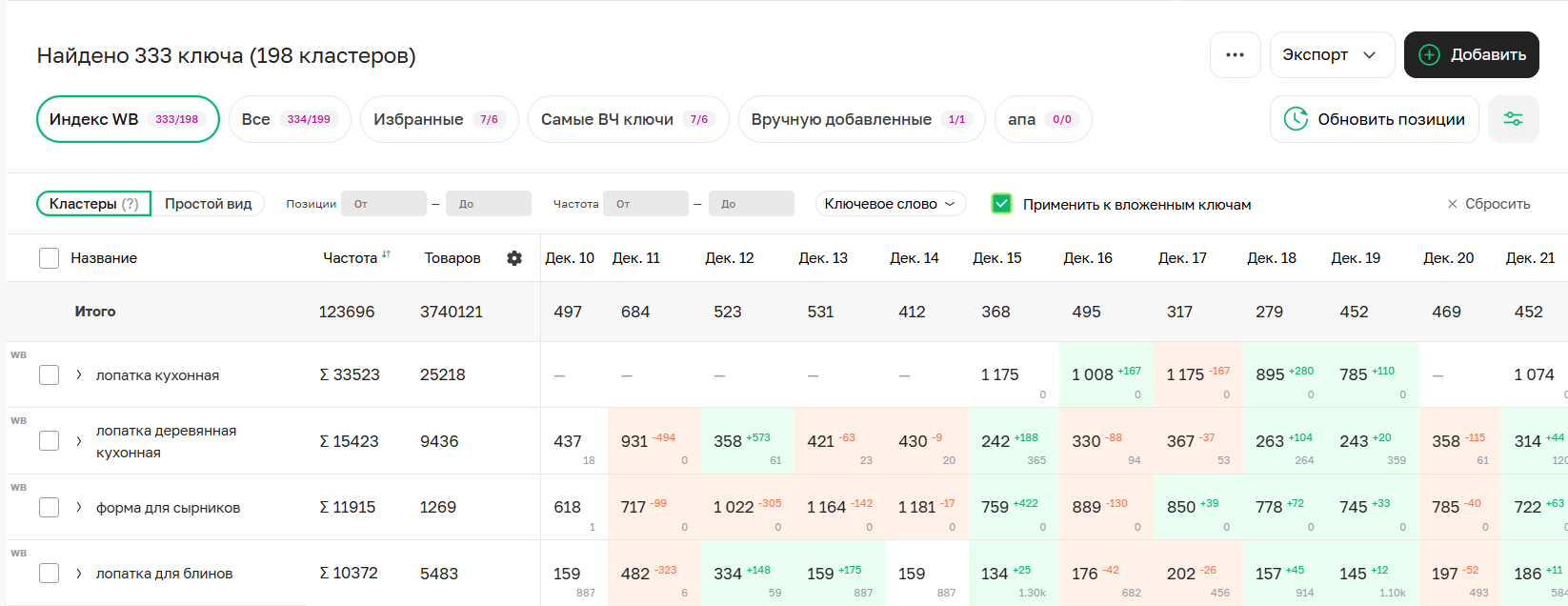This screenshot has width=1568, height=606.
Task: Open the Экспорт dropdown
Action: pos(1331,55)
